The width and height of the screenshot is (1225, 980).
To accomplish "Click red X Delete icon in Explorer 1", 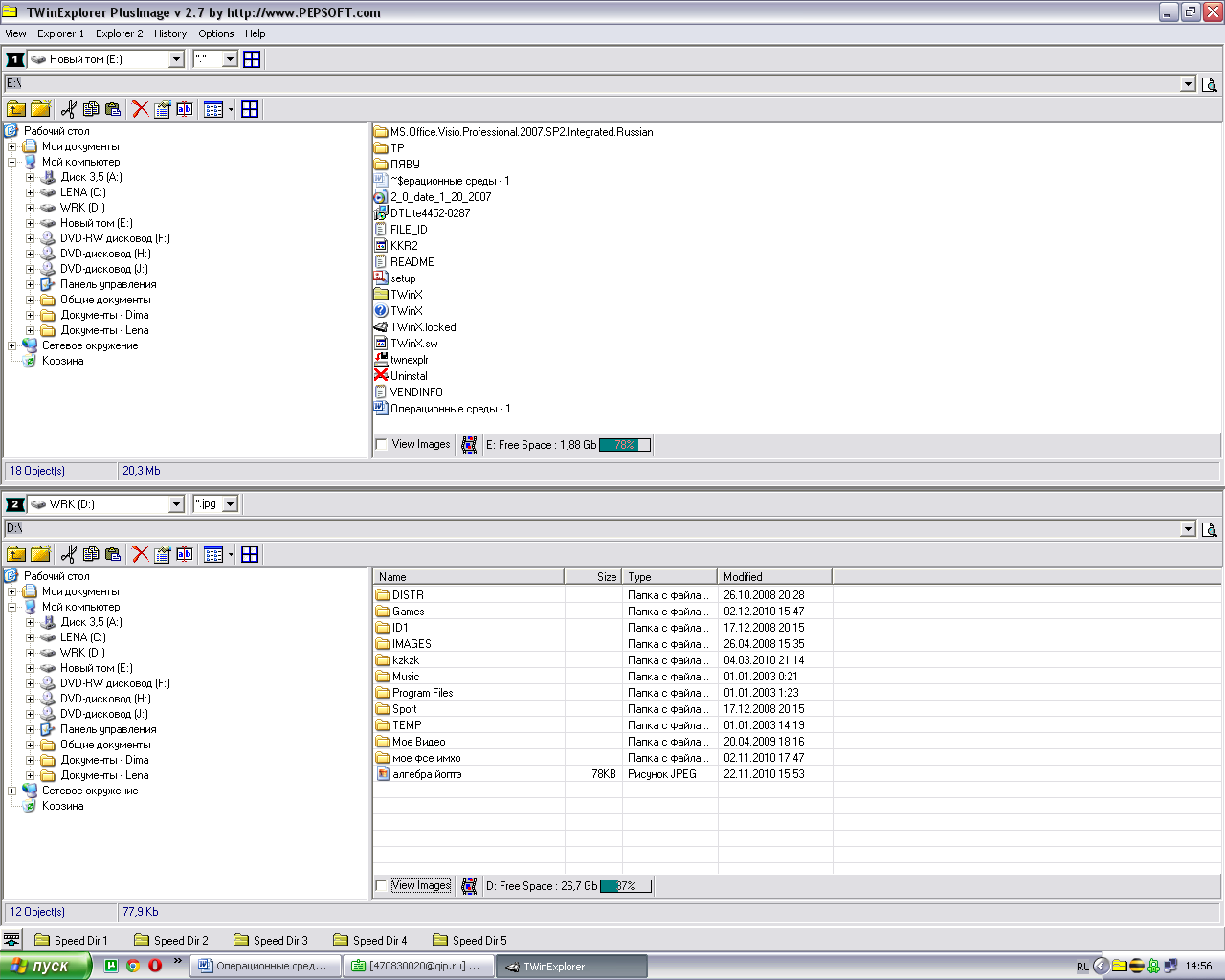I will click(x=141, y=109).
